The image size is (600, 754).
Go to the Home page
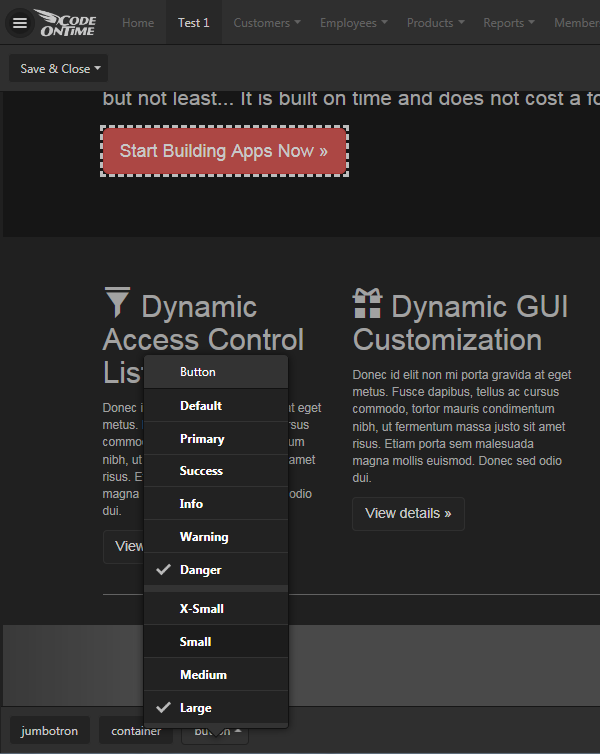138,23
